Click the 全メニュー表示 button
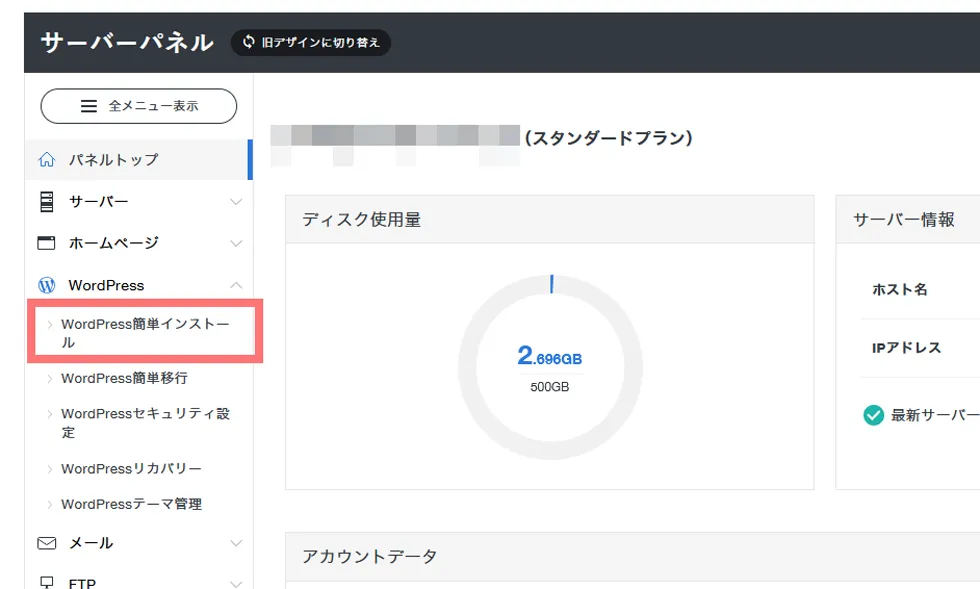This screenshot has height=589, width=980. [137, 106]
